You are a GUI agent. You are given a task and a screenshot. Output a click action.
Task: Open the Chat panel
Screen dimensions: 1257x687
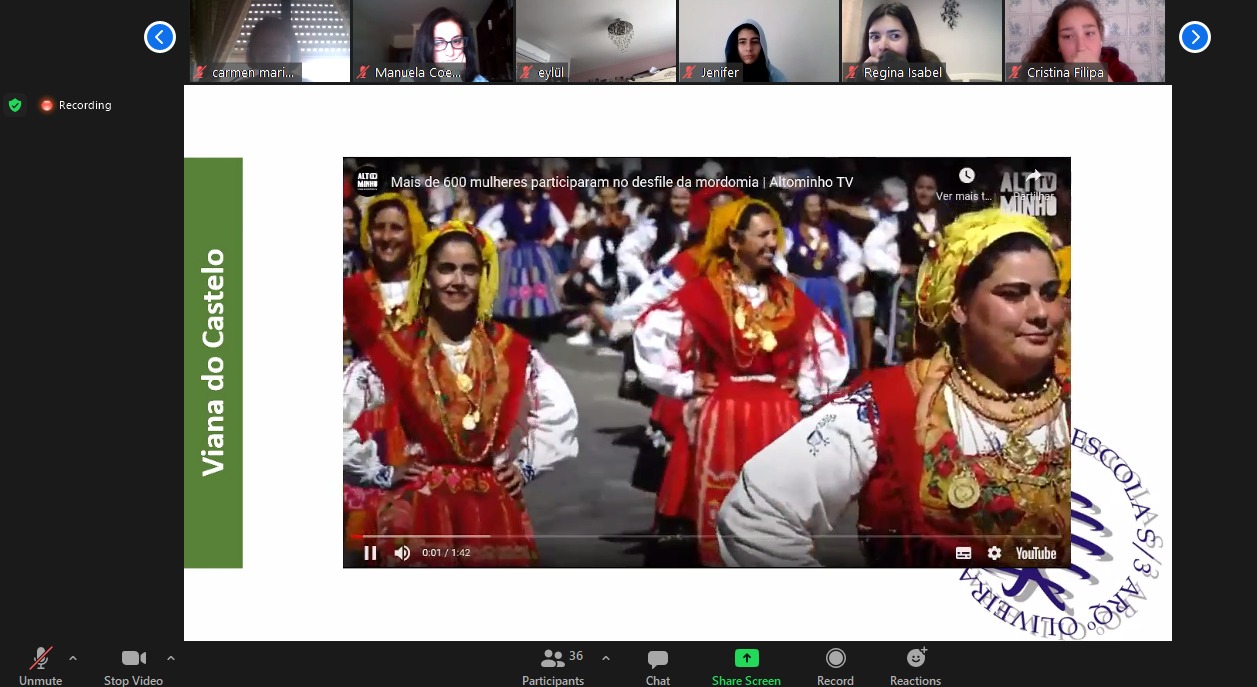click(x=657, y=659)
